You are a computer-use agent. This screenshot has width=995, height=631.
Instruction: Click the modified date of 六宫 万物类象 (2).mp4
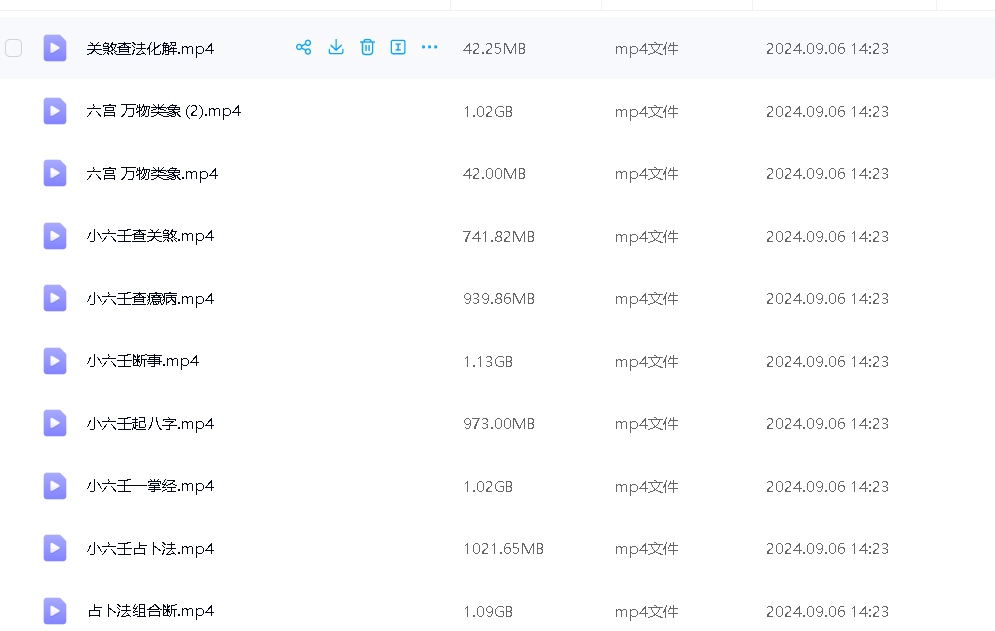tap(827, 111)
